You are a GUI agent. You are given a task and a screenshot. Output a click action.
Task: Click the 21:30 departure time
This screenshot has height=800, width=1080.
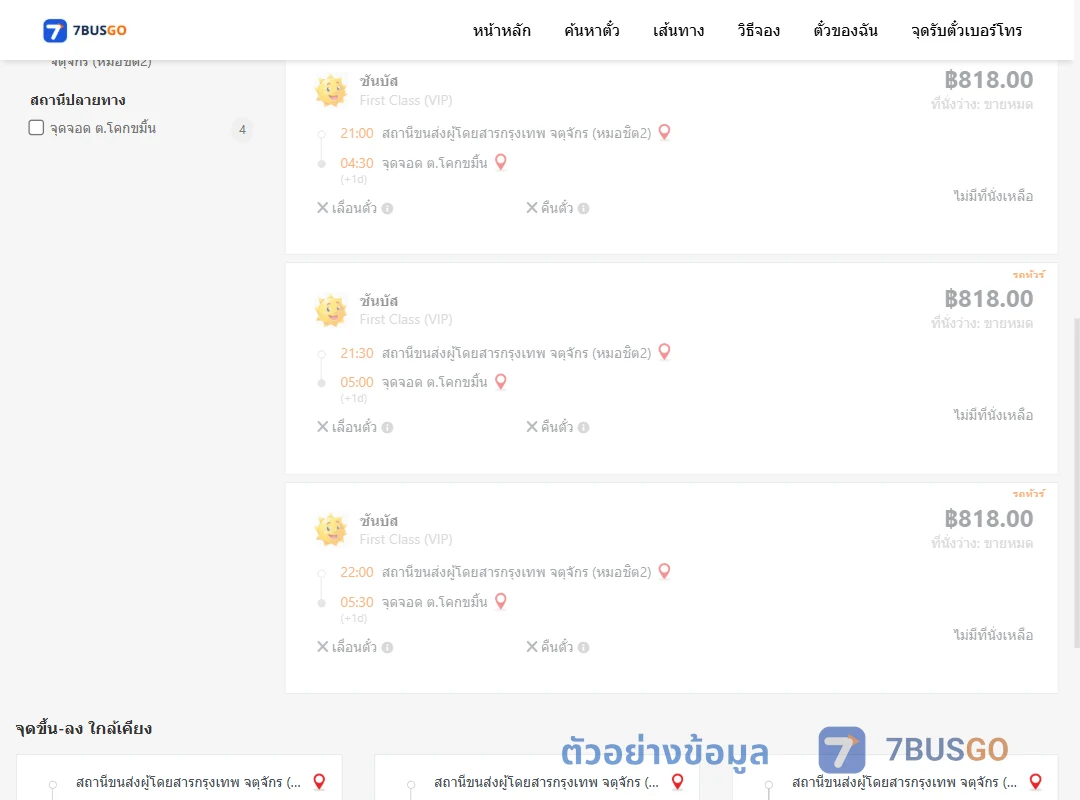[x=357, y=353]
